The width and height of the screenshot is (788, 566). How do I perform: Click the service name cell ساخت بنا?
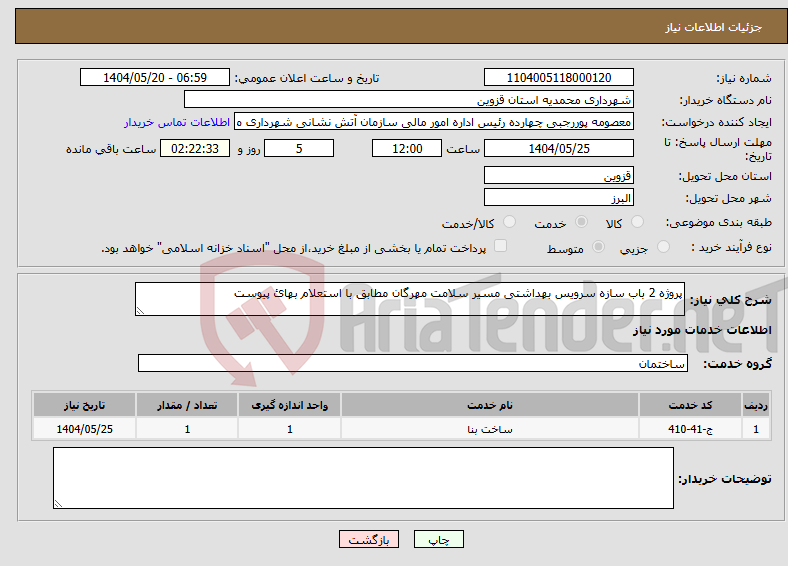(x=490, y=429)
